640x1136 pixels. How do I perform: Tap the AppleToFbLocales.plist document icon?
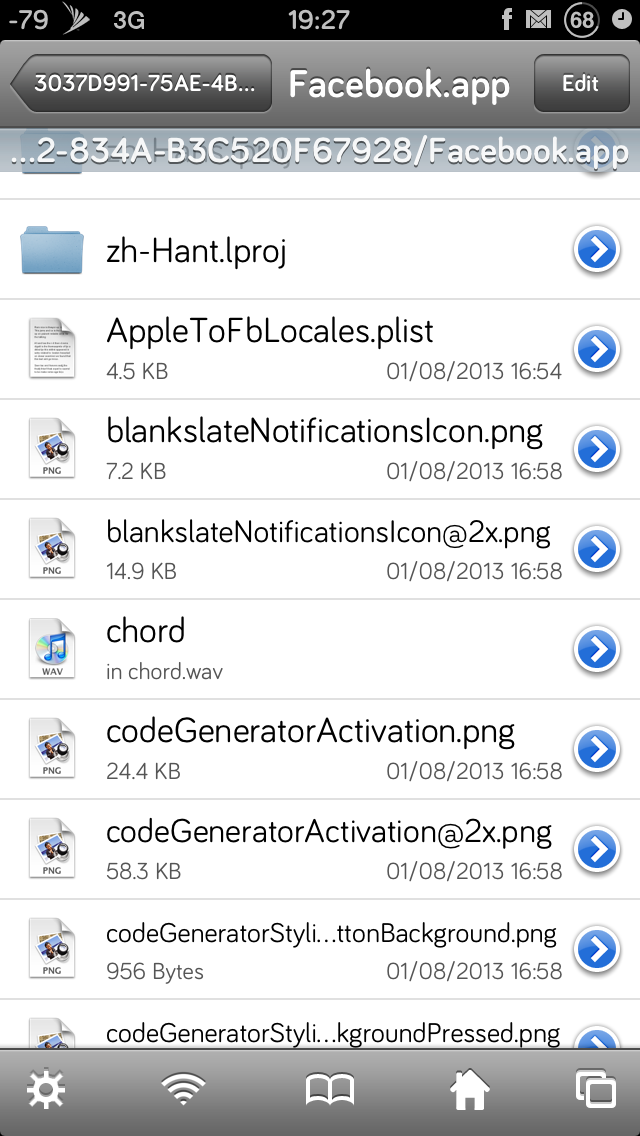click(52, 348)
